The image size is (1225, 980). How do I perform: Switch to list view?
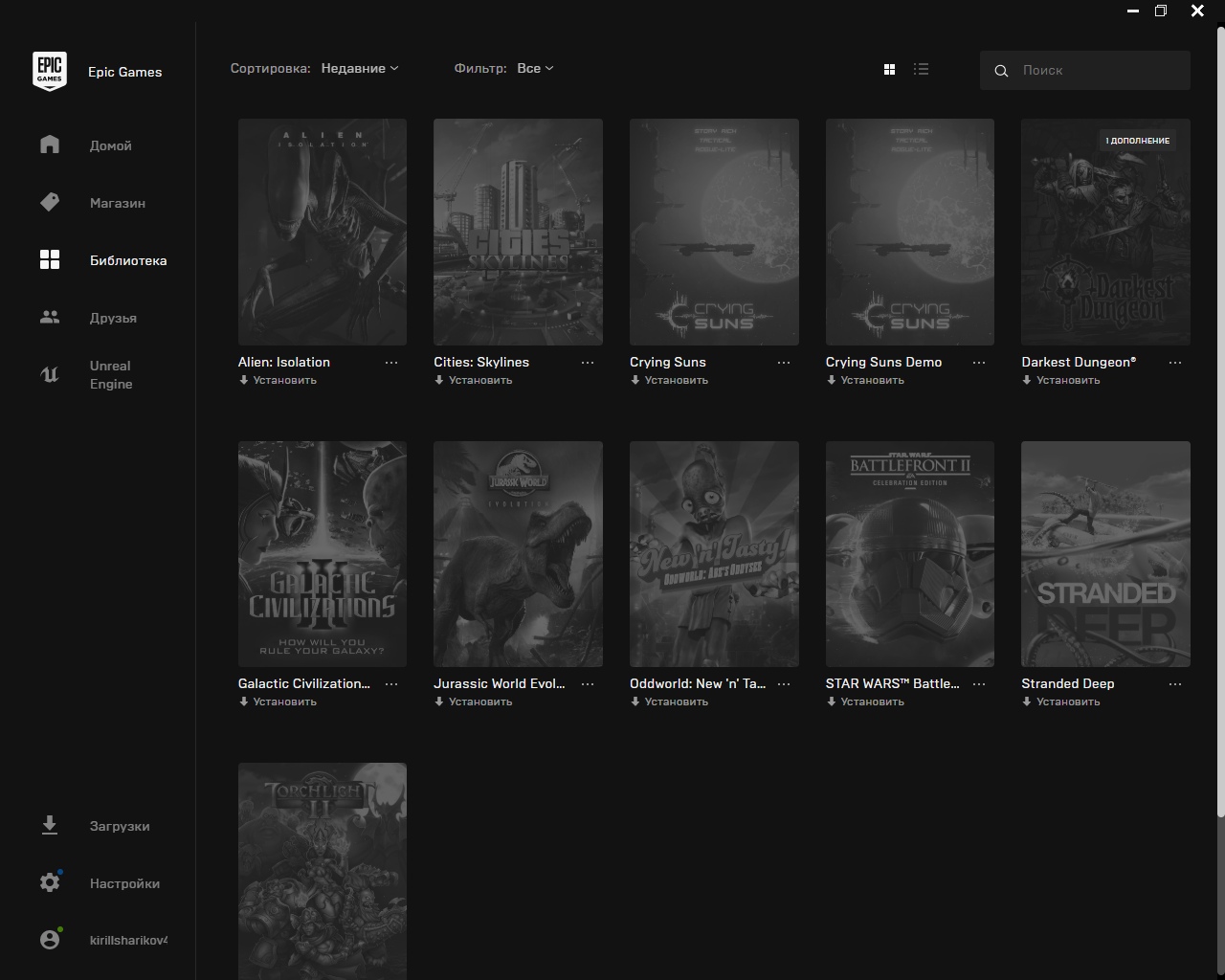pyautogui.click(x=921, y=69)
